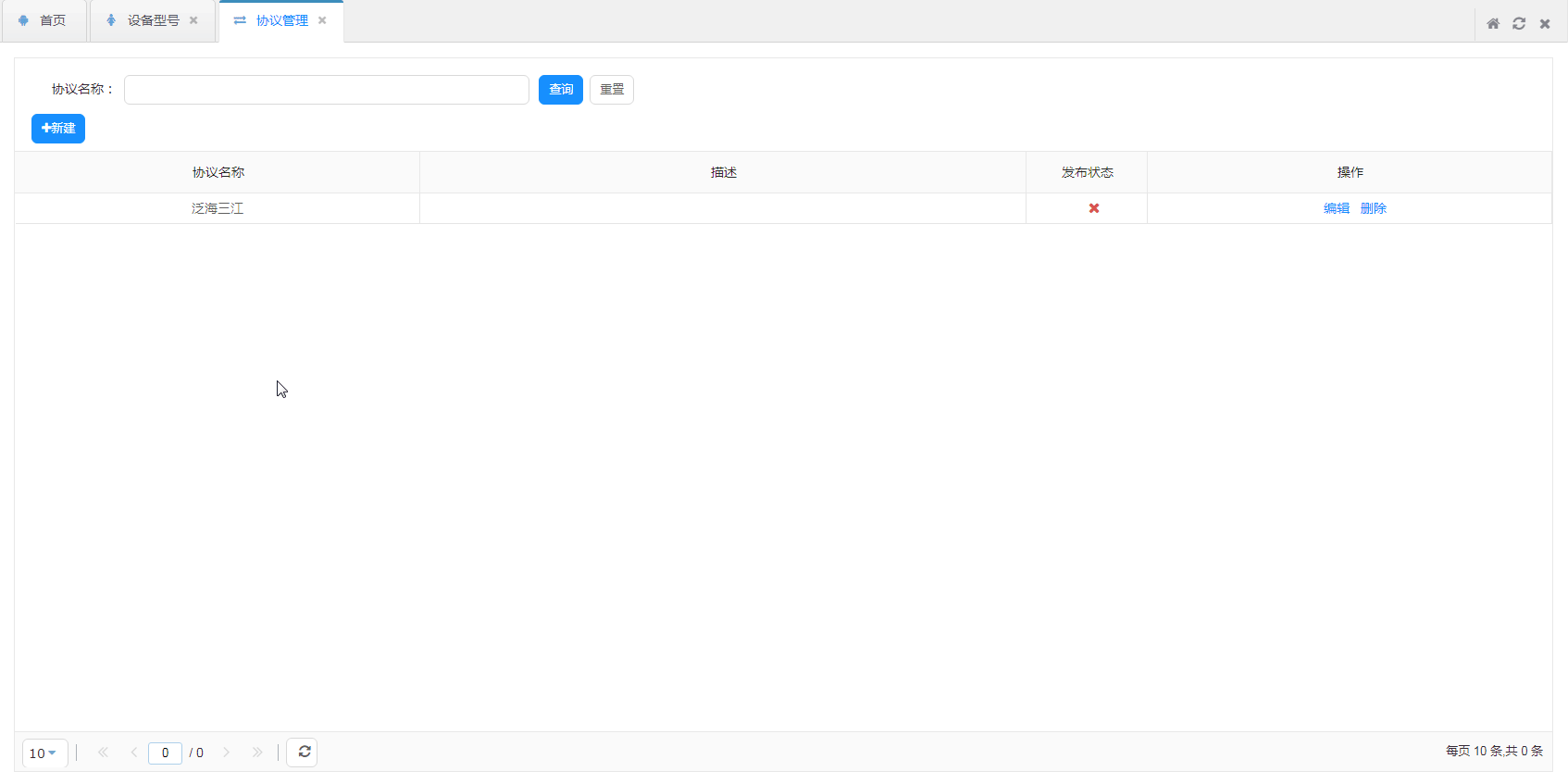The width and height of the screenshot is (1568, 784).
Task: Click 删除 link for 泛海三江
Action: [1373, 208]
